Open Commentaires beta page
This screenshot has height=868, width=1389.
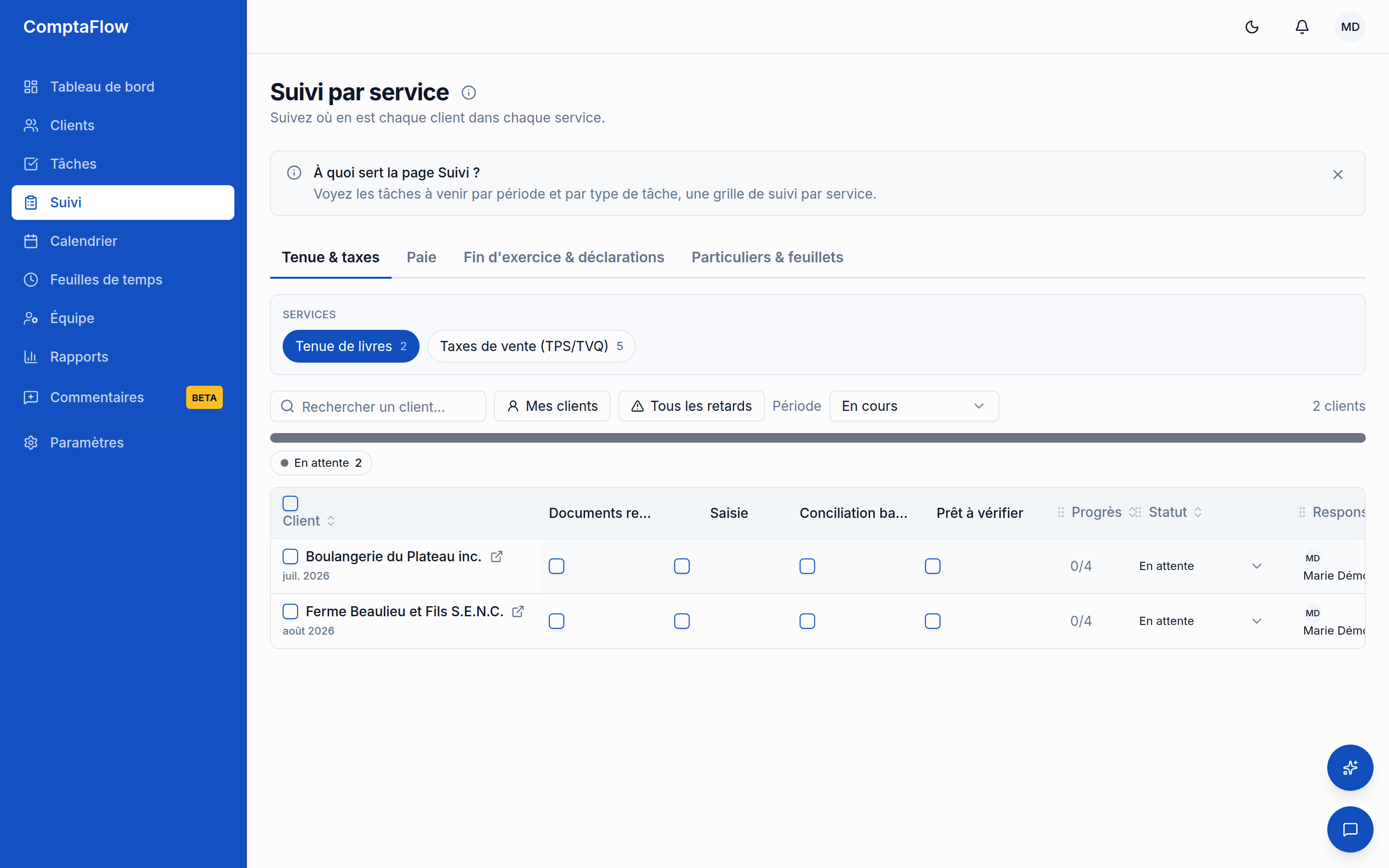[x=123, y=397]
